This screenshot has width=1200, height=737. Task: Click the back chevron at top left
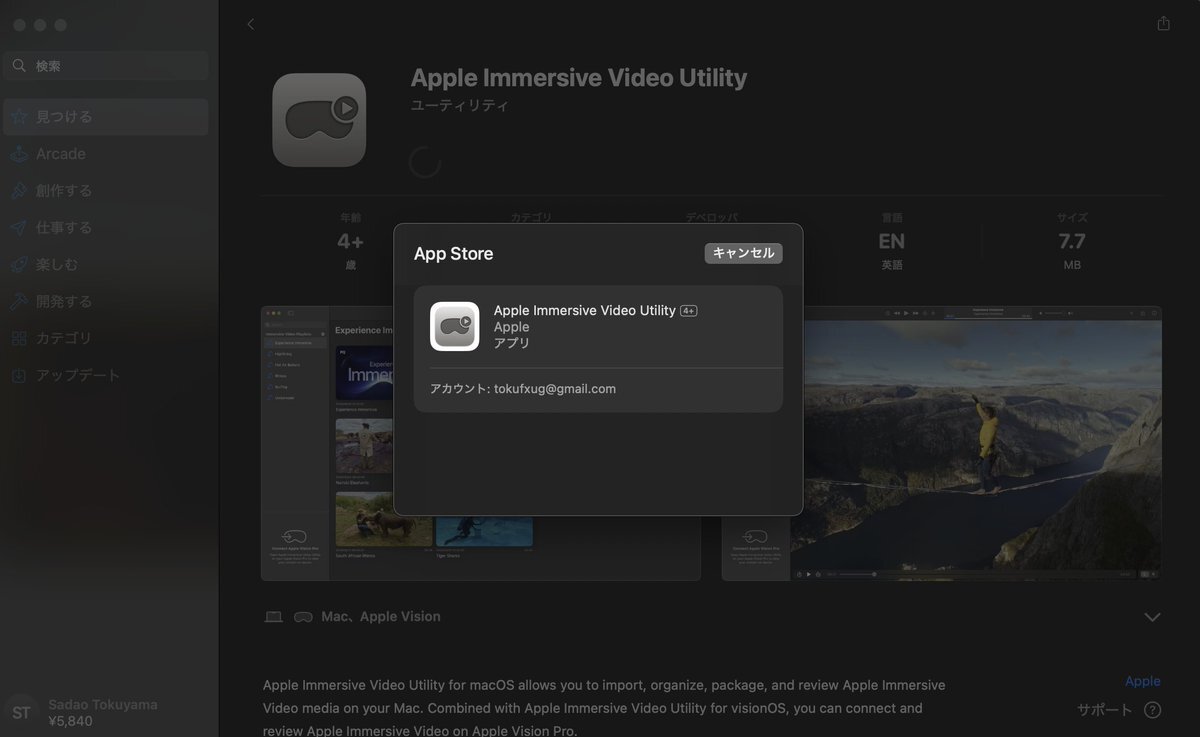250,24
